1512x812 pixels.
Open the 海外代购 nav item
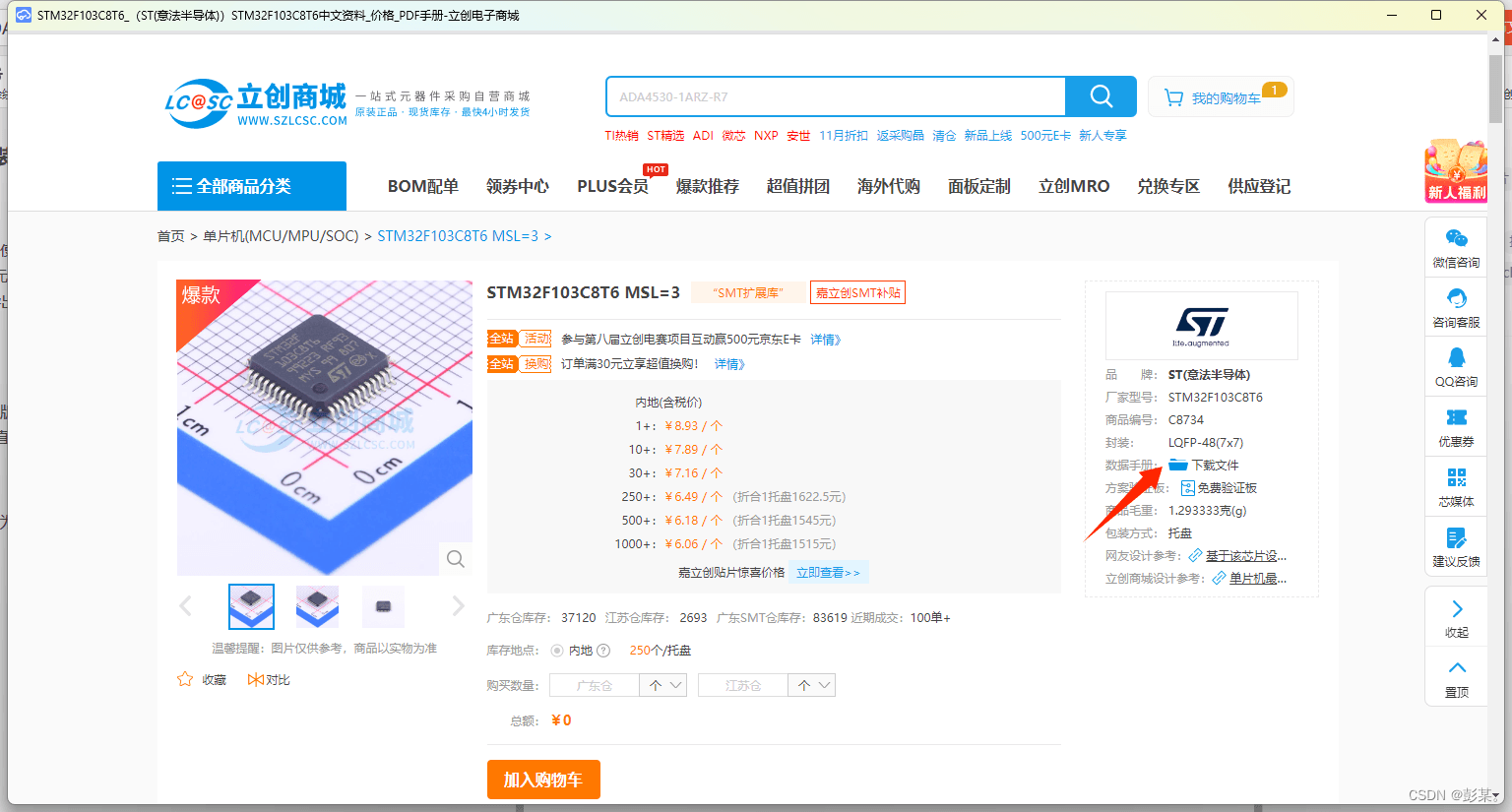(888, 186)
